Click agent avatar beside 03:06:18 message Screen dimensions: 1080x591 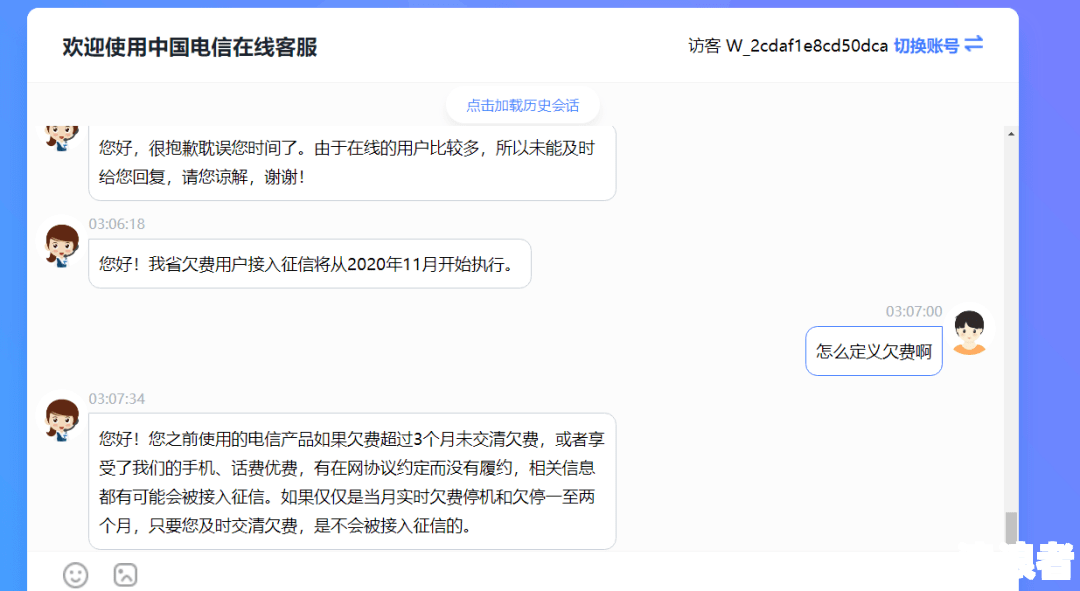[62, 245]
